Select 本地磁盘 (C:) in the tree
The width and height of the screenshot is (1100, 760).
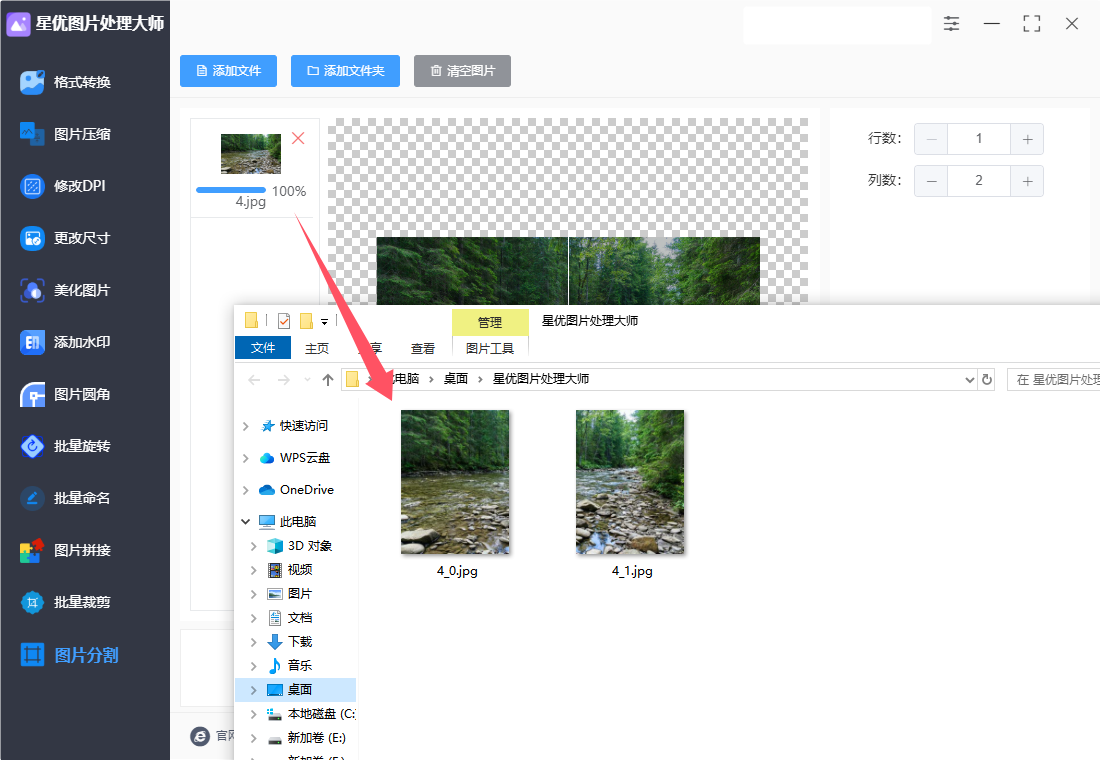coord(311,714)
